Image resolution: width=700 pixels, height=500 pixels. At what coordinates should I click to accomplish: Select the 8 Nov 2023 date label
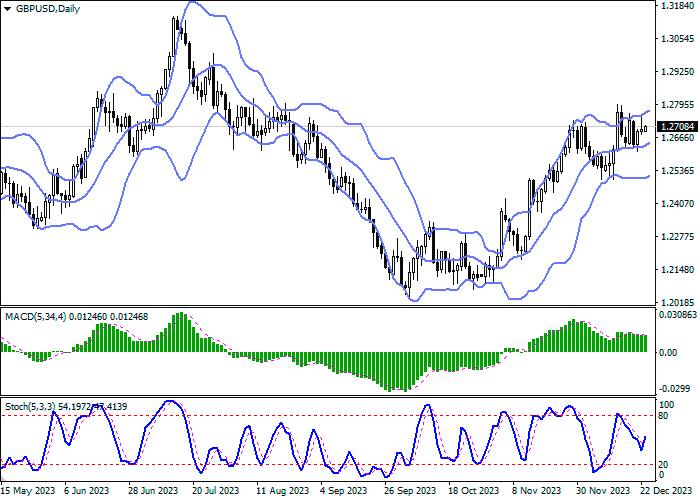tap(536, 490)
